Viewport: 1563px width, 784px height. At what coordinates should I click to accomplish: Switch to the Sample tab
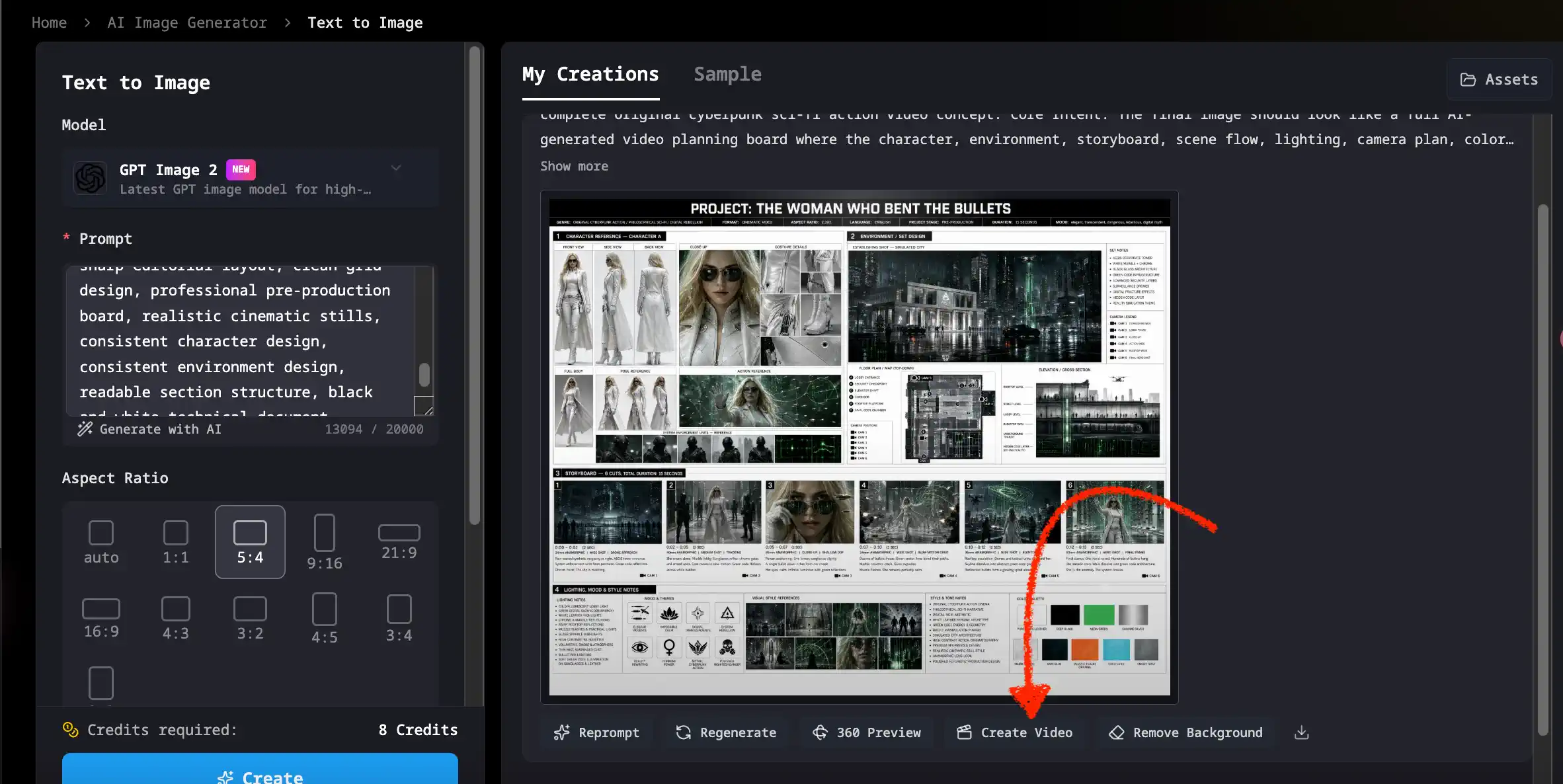[727, 74]
